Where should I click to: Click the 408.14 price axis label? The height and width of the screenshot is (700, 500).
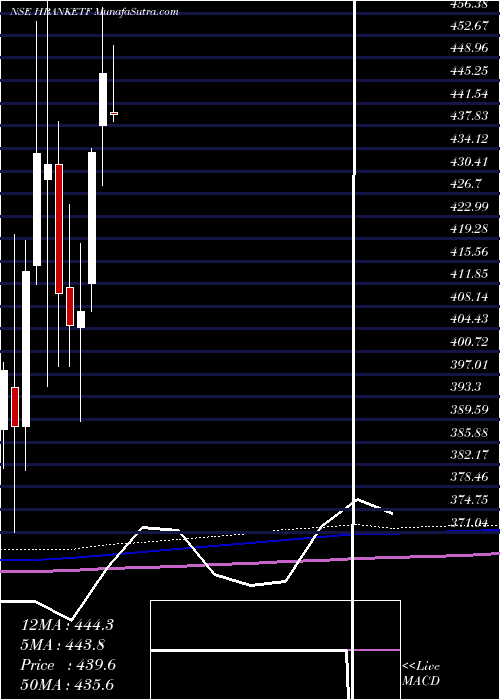pyautogui.click(x=469, y=297)
